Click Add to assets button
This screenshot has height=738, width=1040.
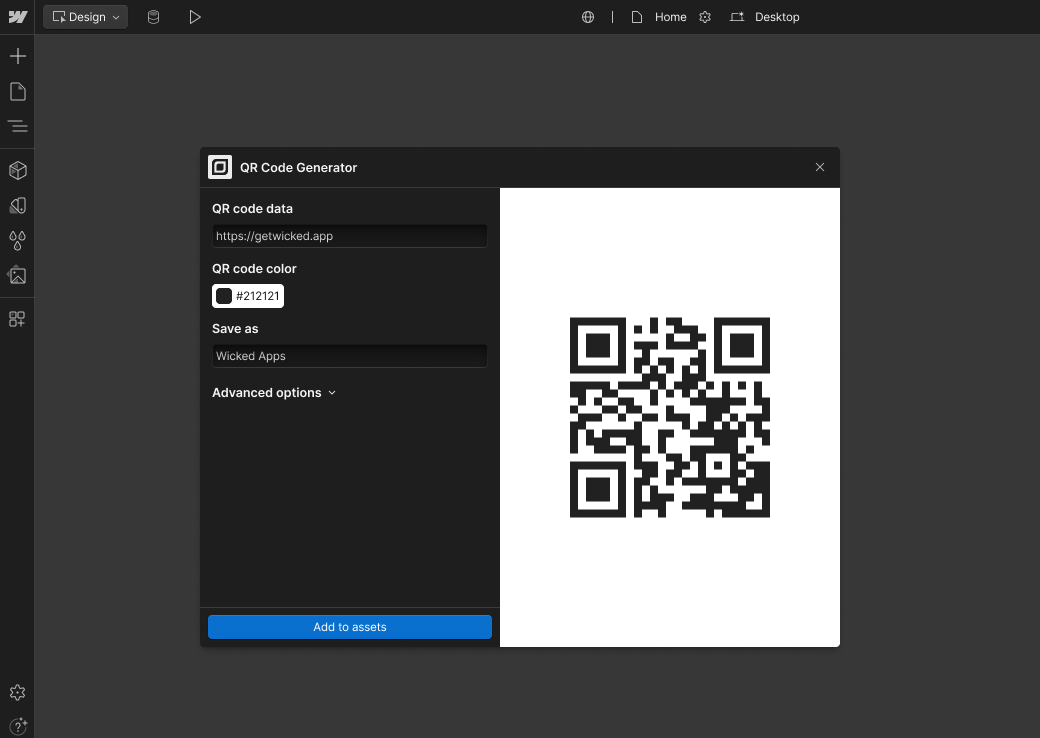coord(350,627)
